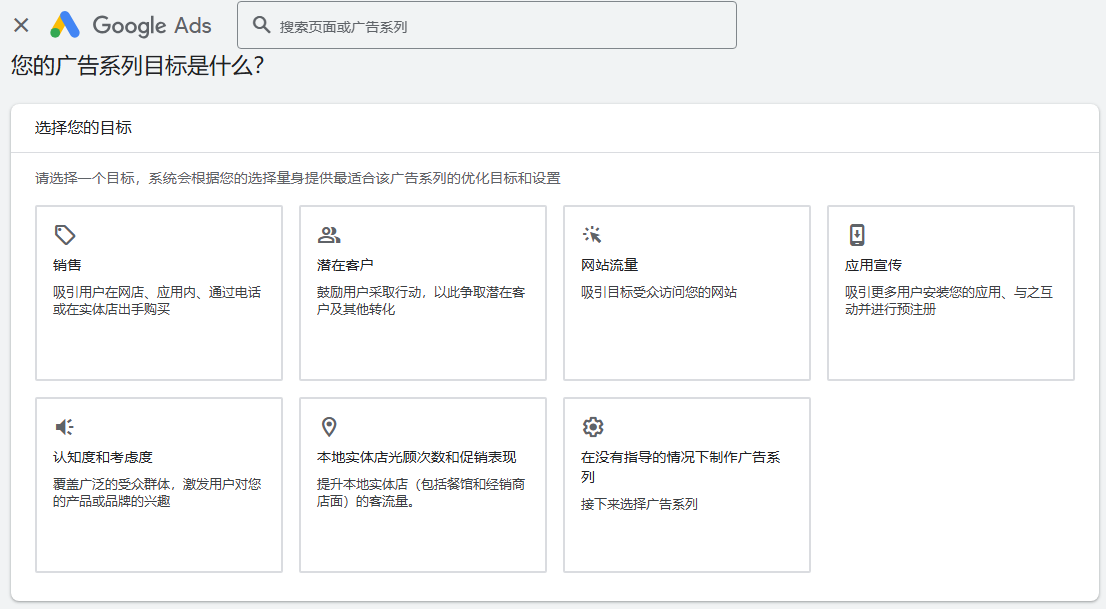Close the campaign creation page with X
The height and width of the screenshot is (609, 1106).
pos(21,25)
